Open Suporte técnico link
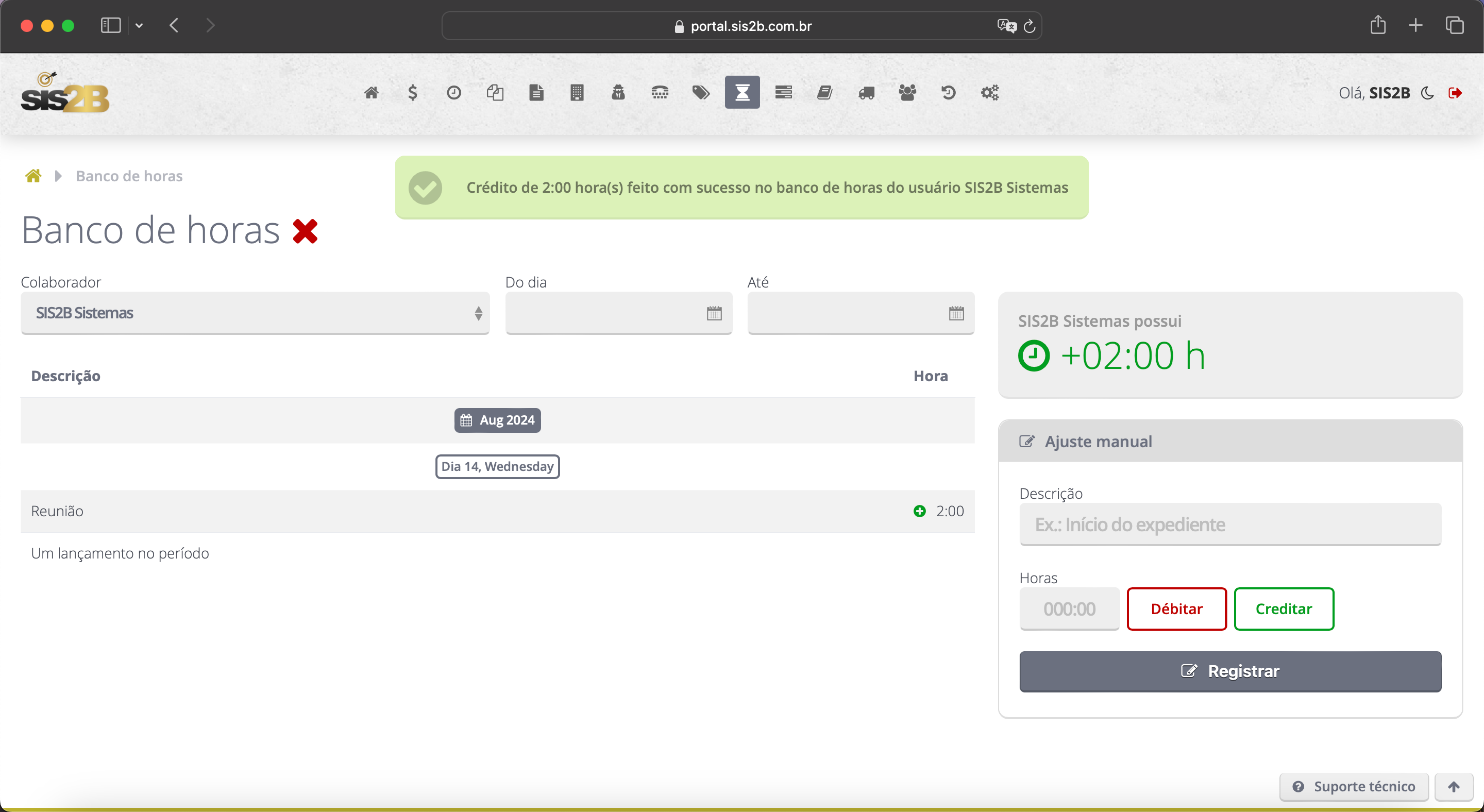 1354,787
